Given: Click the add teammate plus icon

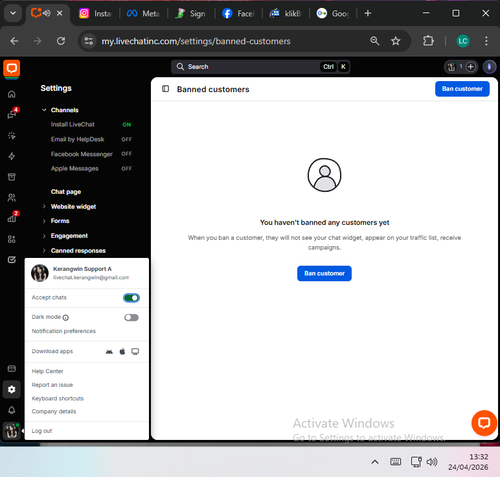Looking at the screenshot, I should pos(471,67).
